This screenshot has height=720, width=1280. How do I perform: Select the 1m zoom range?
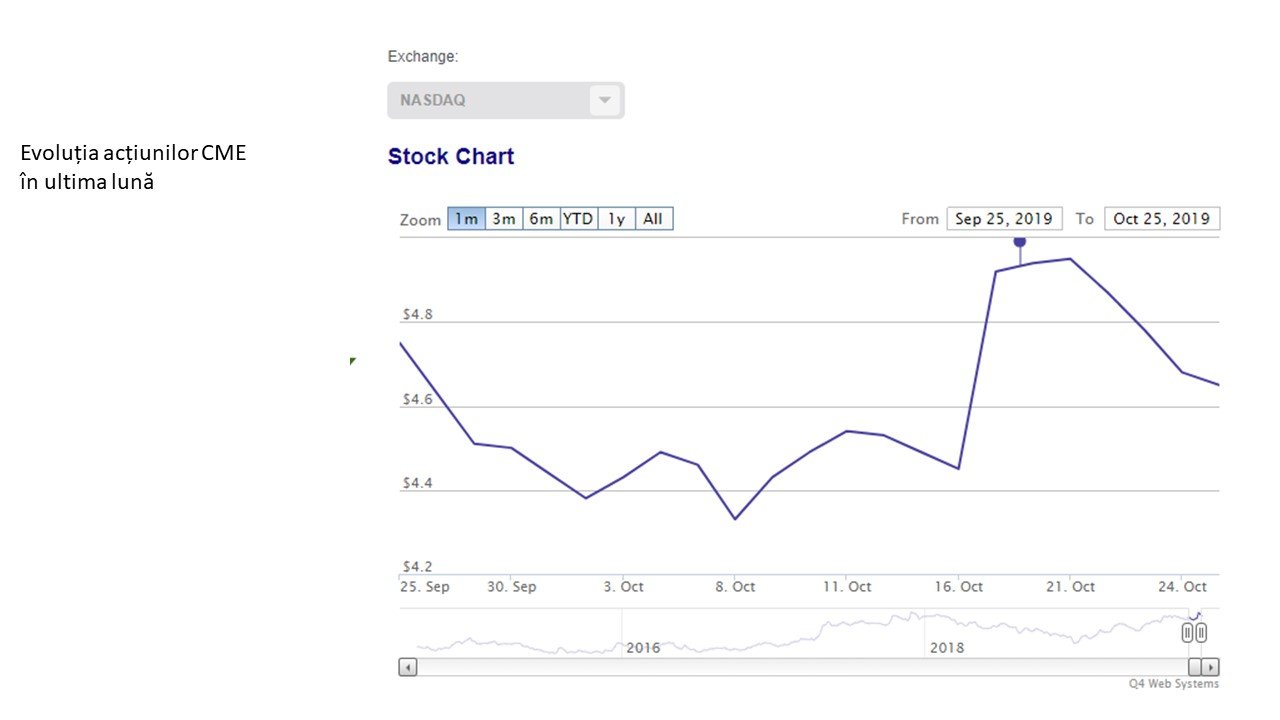point(466,219)
